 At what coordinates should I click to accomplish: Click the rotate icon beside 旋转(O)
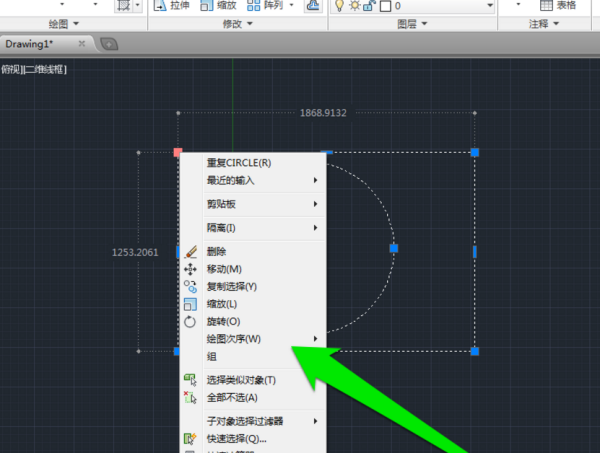coord(190,322)
